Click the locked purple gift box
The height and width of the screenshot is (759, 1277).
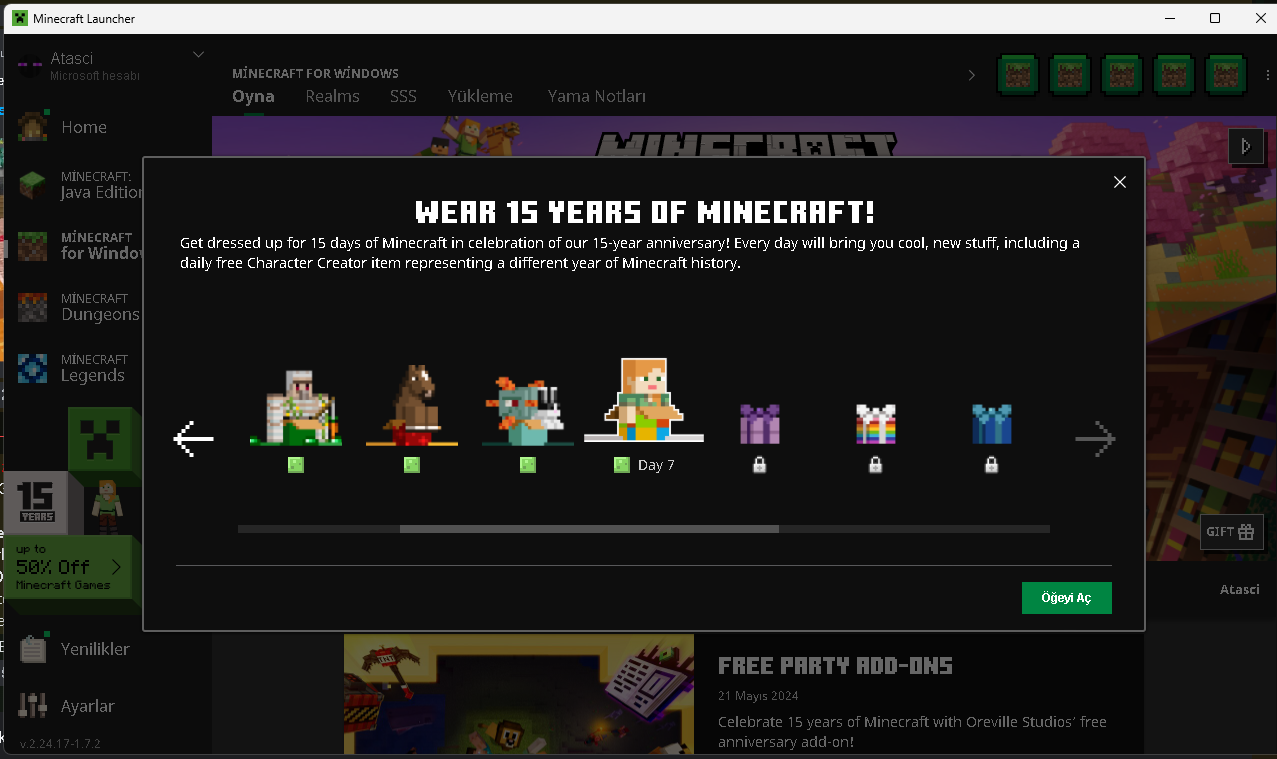[x=760, y=424]
